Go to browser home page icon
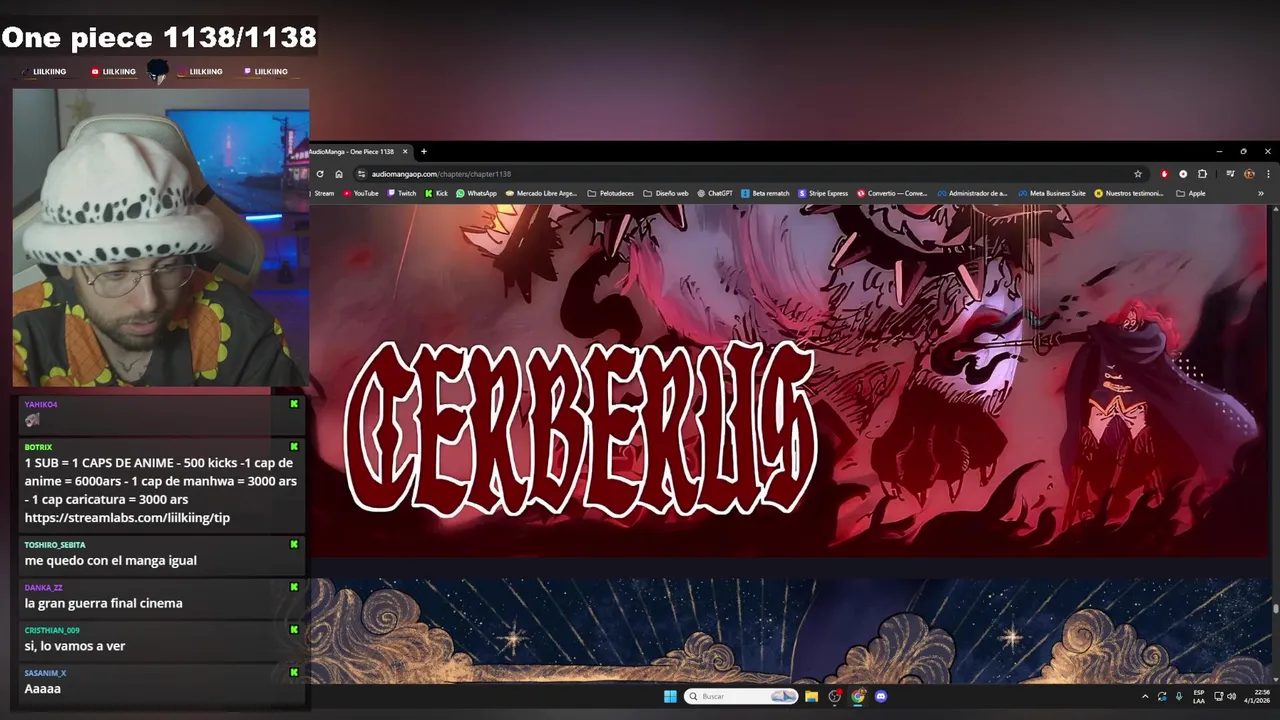This screenshot has height=720, width=1280. coord(339,174)
